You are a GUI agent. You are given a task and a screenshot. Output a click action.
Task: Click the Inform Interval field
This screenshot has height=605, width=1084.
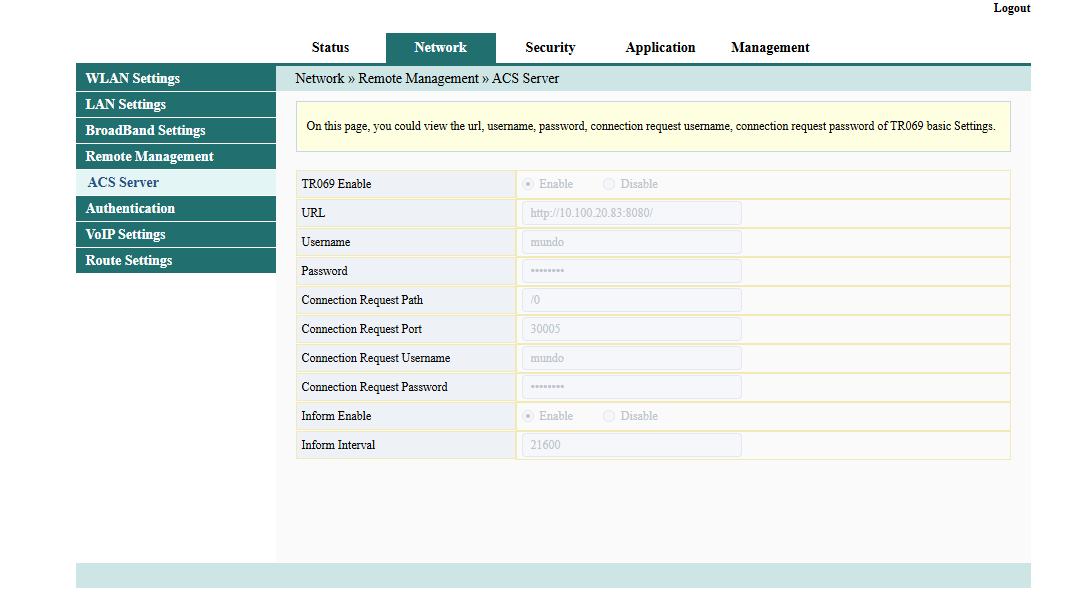coord(632,445)
